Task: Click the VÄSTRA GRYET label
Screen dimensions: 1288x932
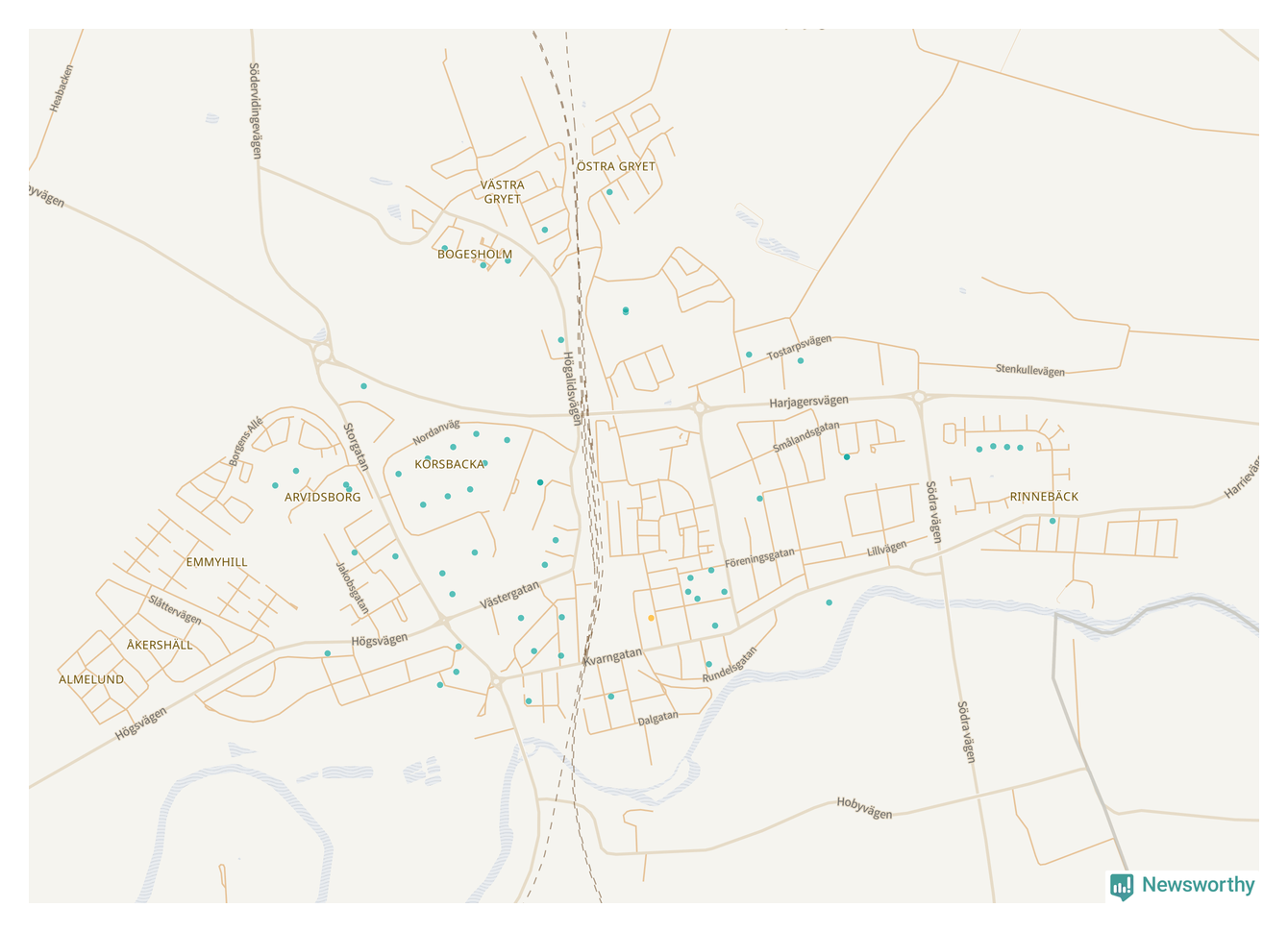Action: point(503,192)
